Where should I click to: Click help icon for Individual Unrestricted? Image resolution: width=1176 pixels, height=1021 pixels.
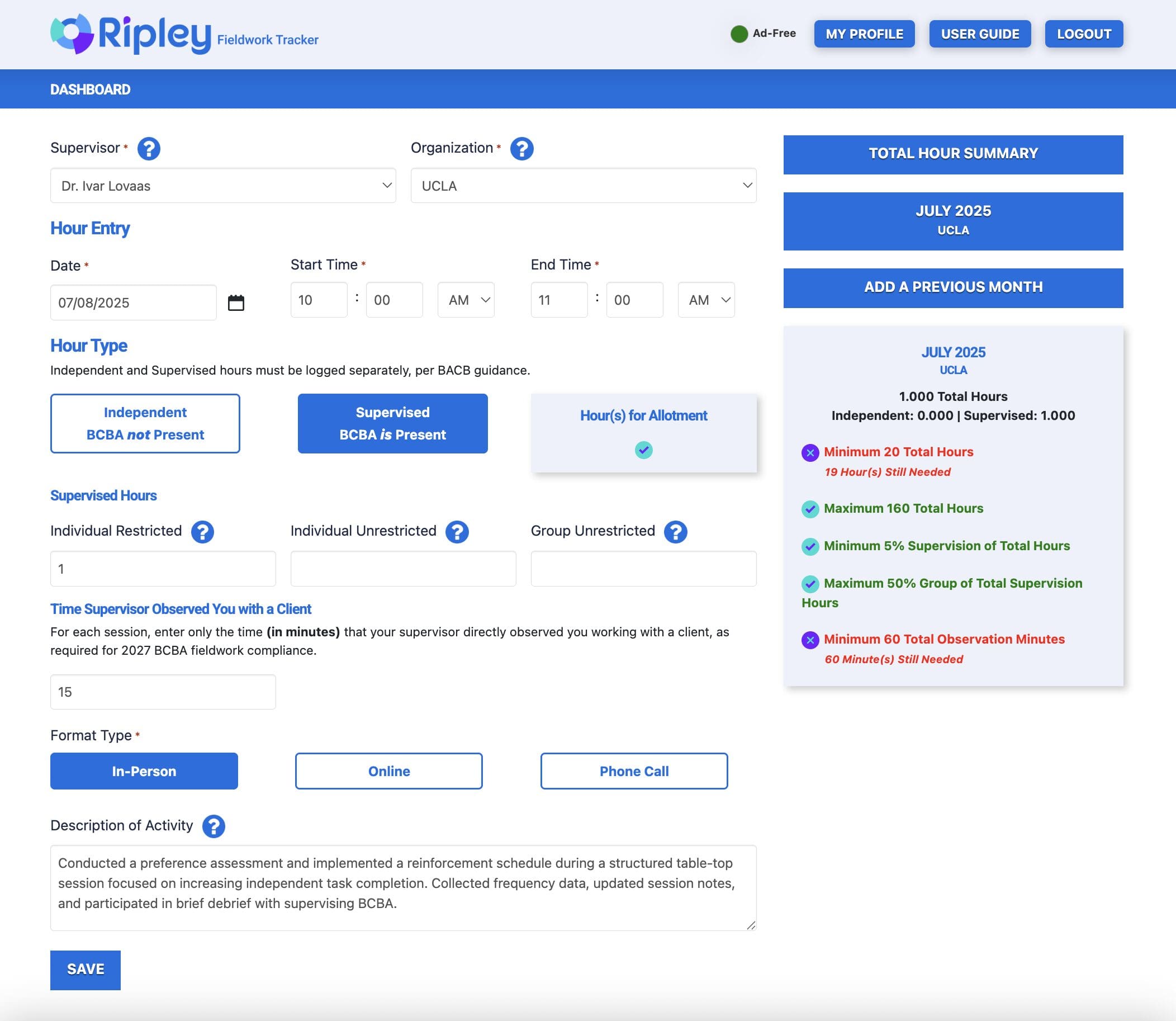[x=457, y=532]
